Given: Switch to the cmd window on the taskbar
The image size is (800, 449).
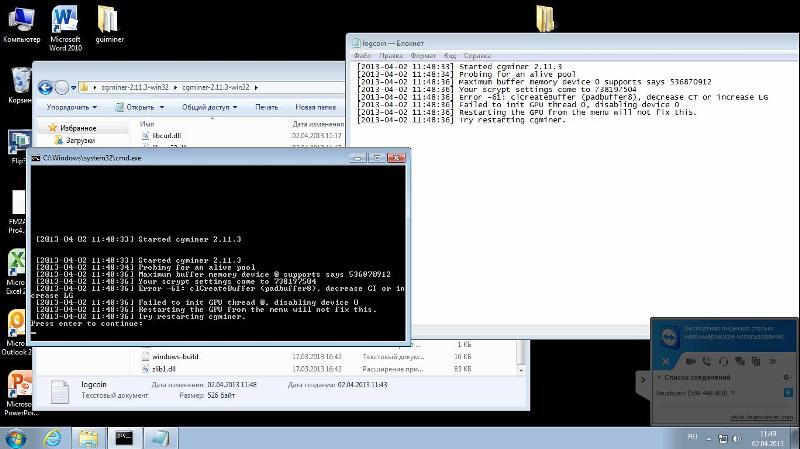Looking at the screenshot, I should (124, 438).
